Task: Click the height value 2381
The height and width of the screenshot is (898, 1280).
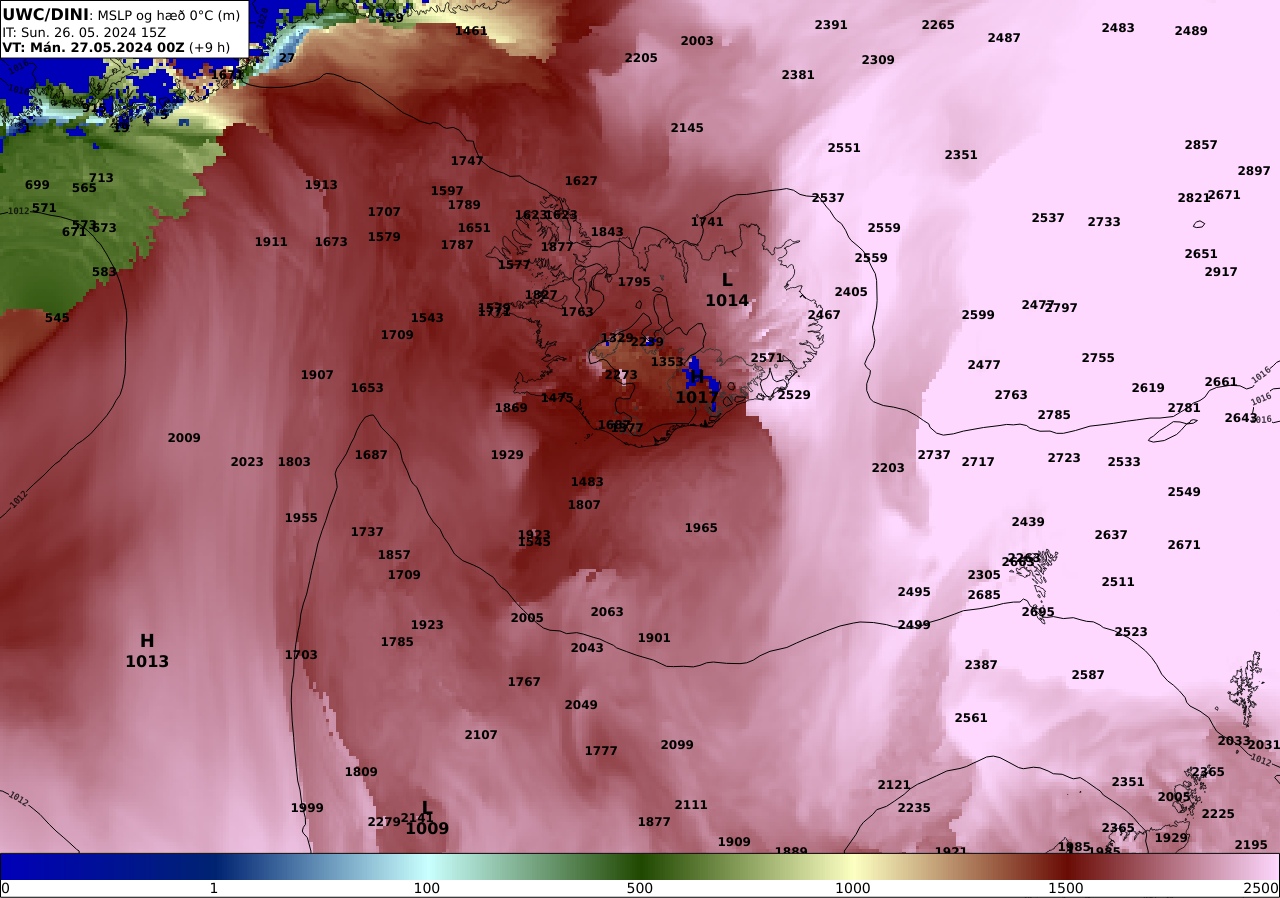Action: pos(798,75)
